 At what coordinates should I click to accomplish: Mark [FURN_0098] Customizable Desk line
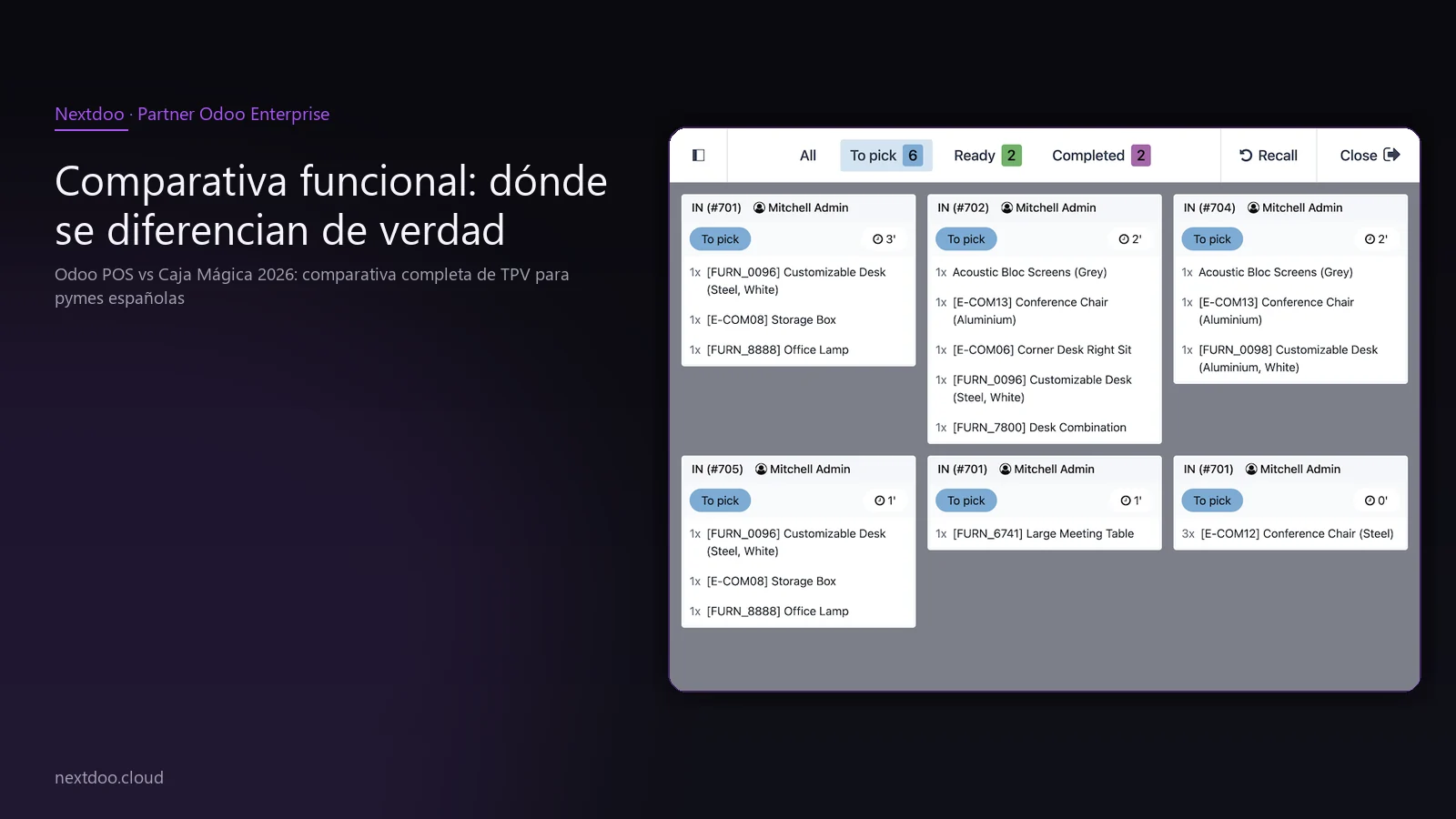click(x=1290, y=359)
